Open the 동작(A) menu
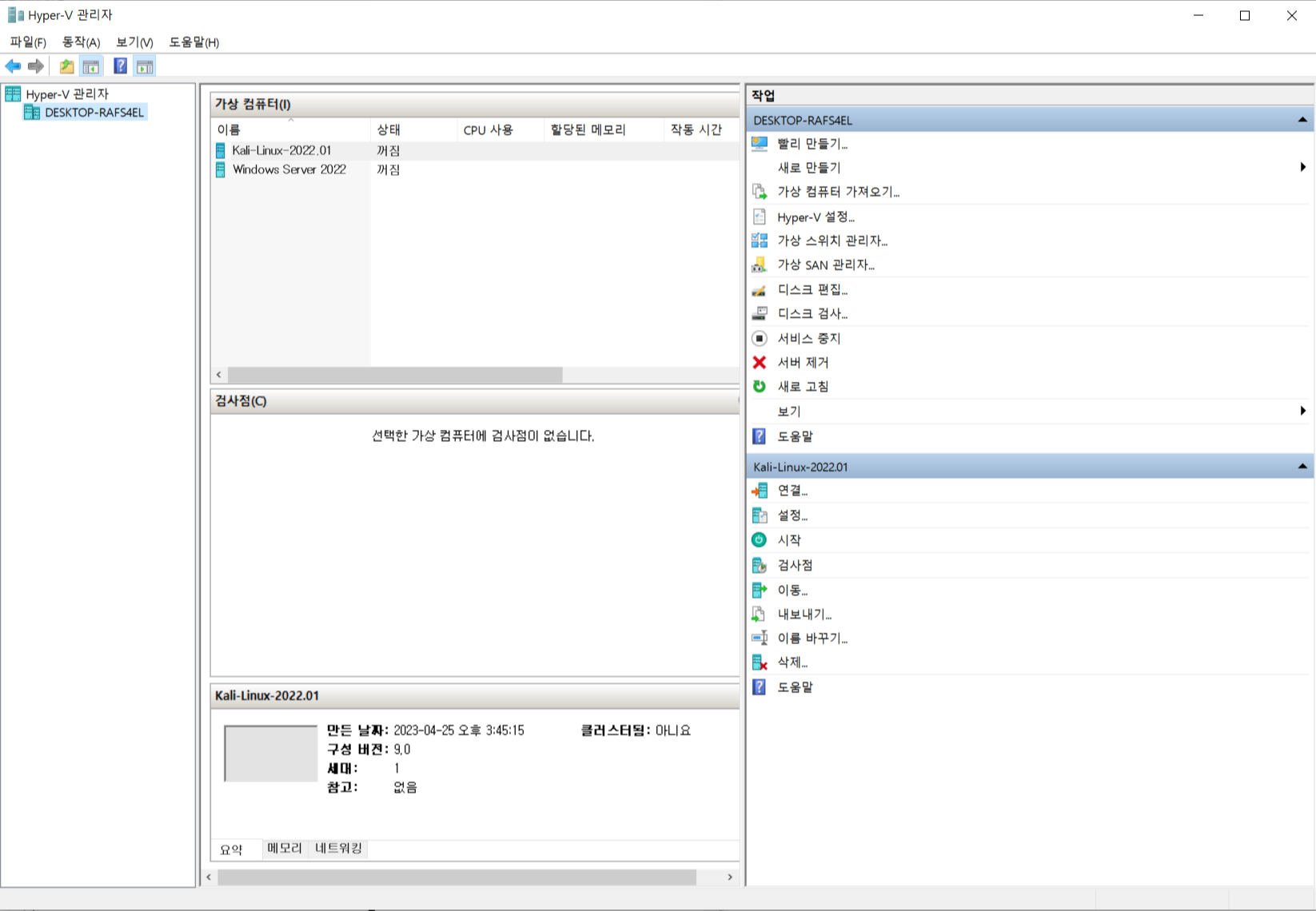 (x=81, y=42)
